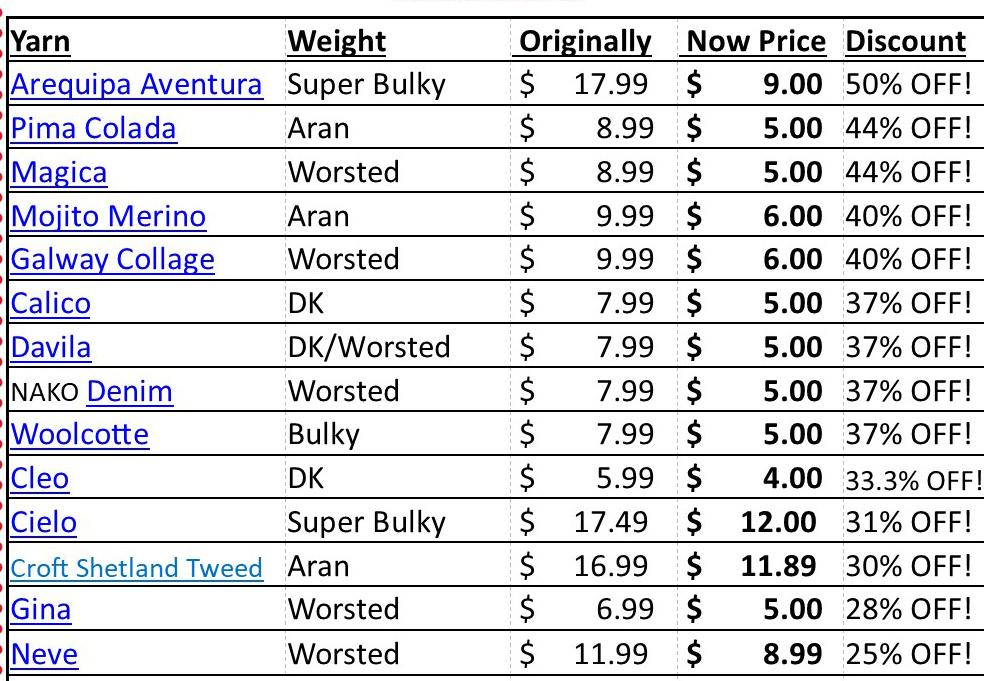The width and height of the screenshot is (984, 681).
Task: Select the Originally column header
Action: click(585, 41)
